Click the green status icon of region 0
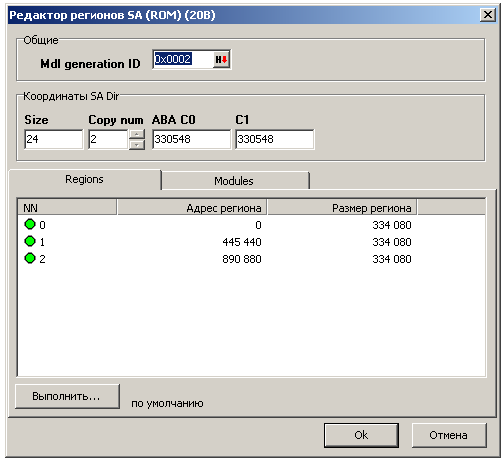Screen dimensions: 502x459 (30, 224)
